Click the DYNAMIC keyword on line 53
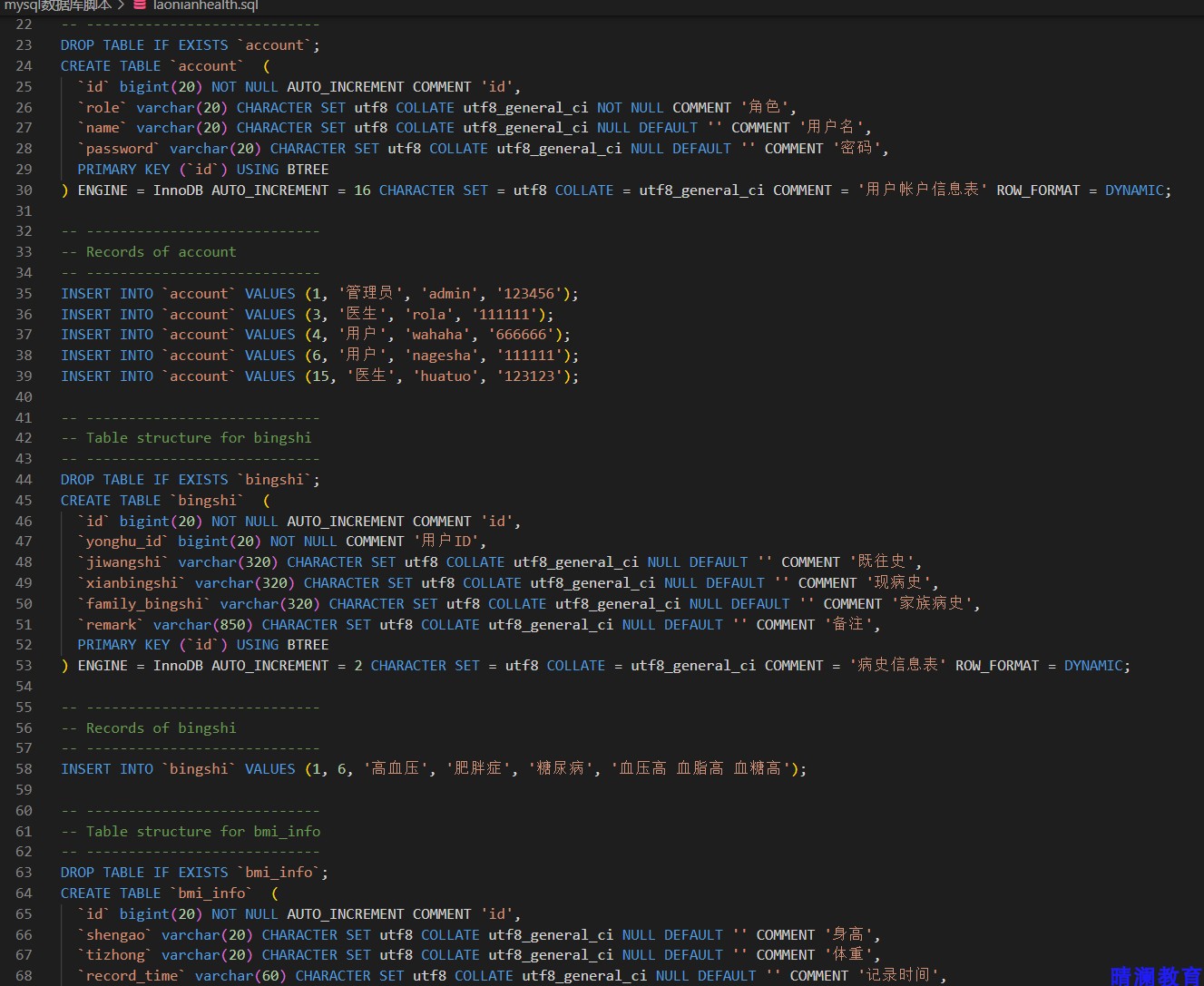The height and width of the screenshot is (986, 1204). [x=1093, y=666]
